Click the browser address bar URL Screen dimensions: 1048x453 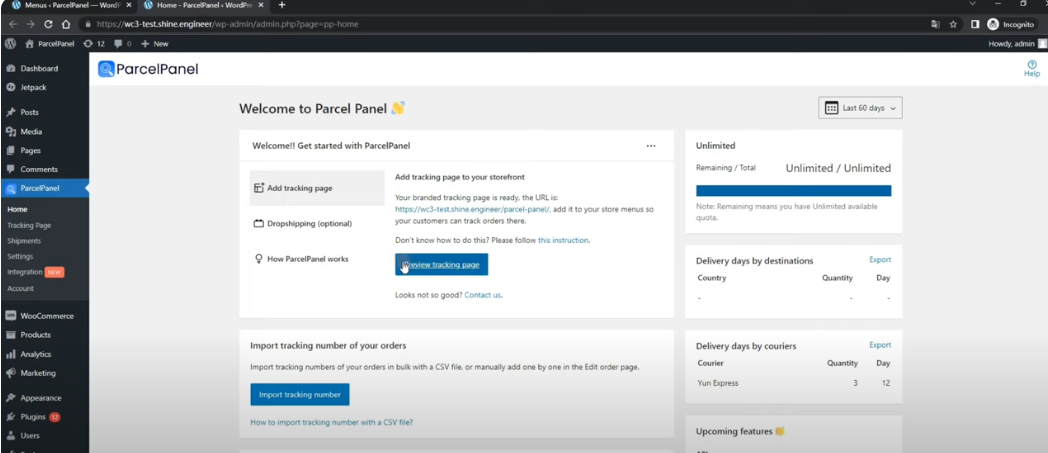[227, 24]
